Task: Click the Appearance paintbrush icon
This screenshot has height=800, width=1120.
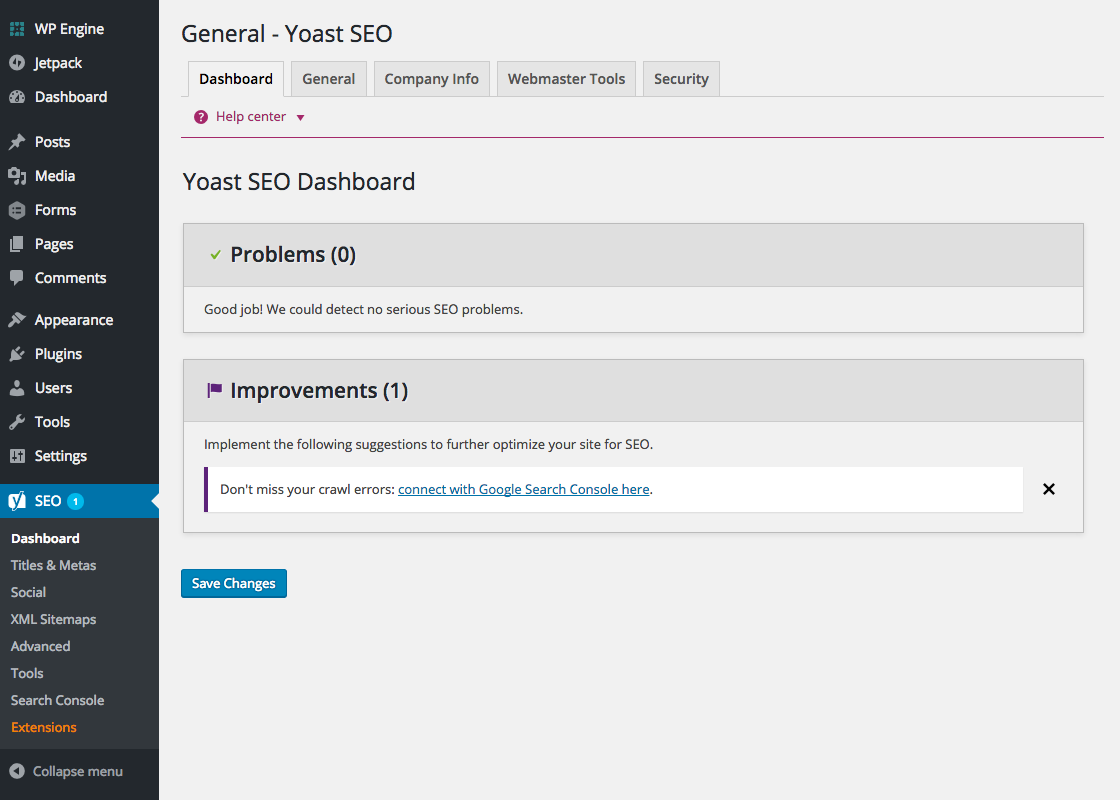Action: click(x=17, y=320)
